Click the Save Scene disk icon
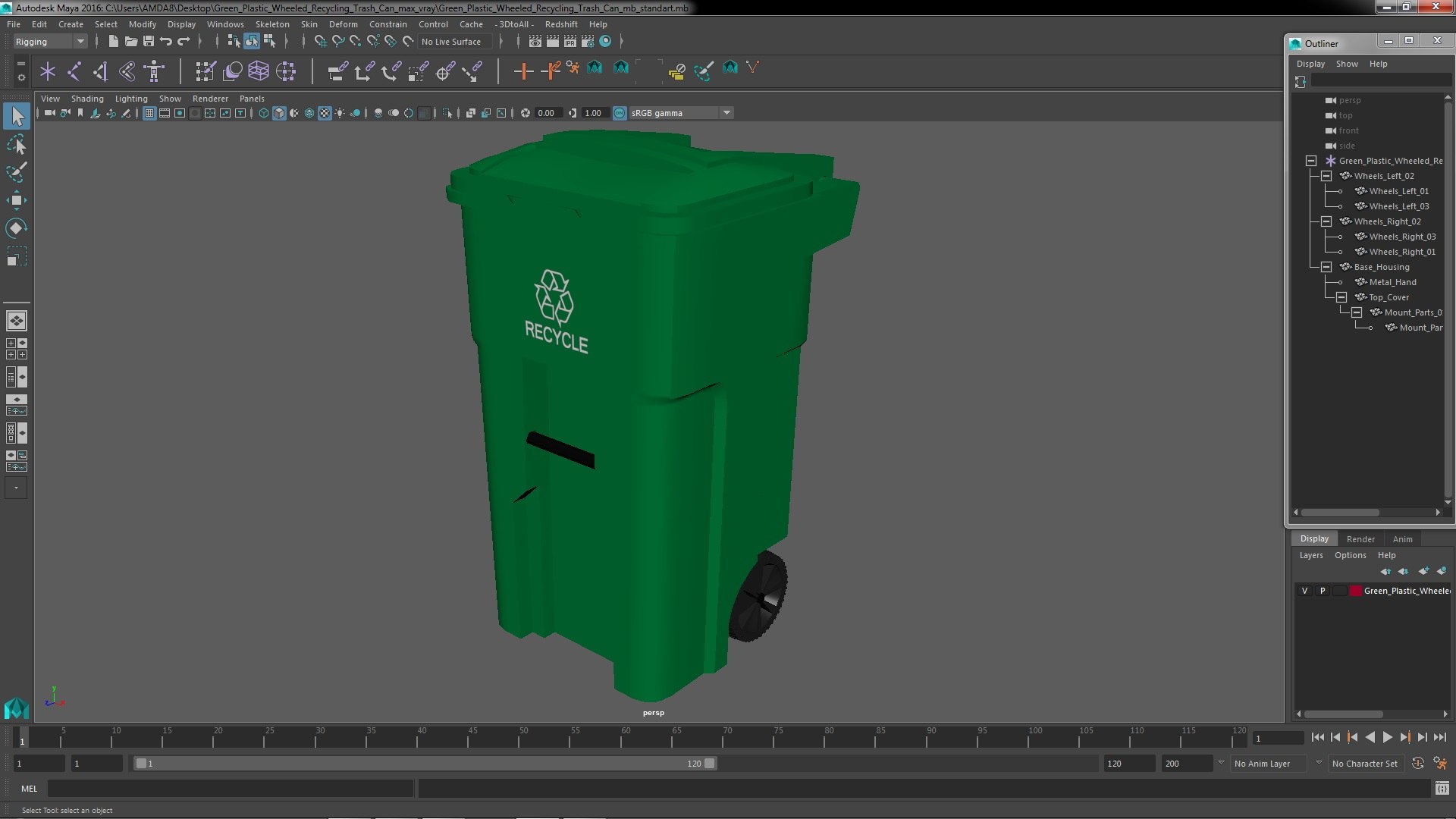This screenshot has height=819, width=1456. click(x=149, y=41)
